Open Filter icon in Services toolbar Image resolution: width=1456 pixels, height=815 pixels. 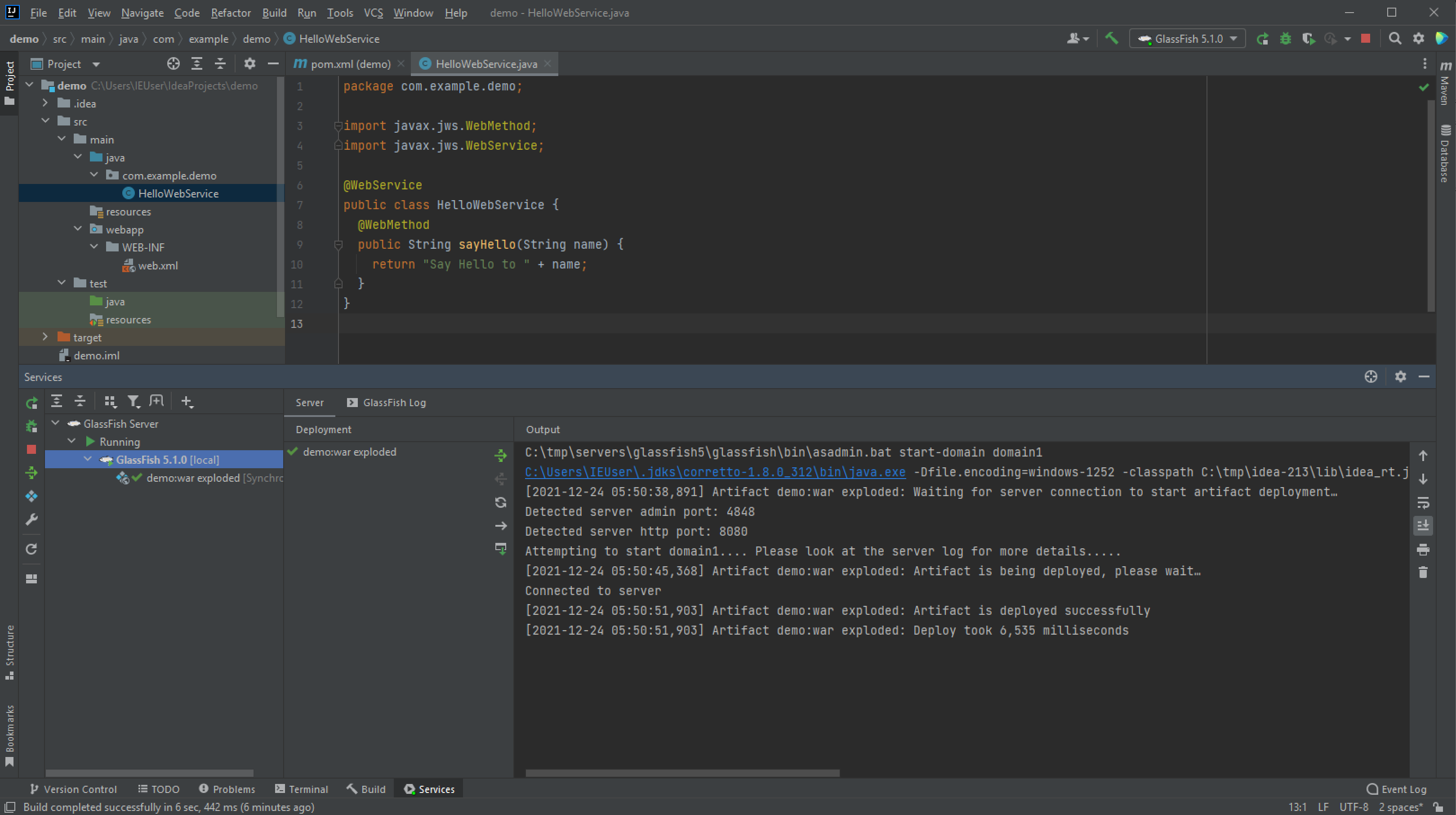coord(134,402)
